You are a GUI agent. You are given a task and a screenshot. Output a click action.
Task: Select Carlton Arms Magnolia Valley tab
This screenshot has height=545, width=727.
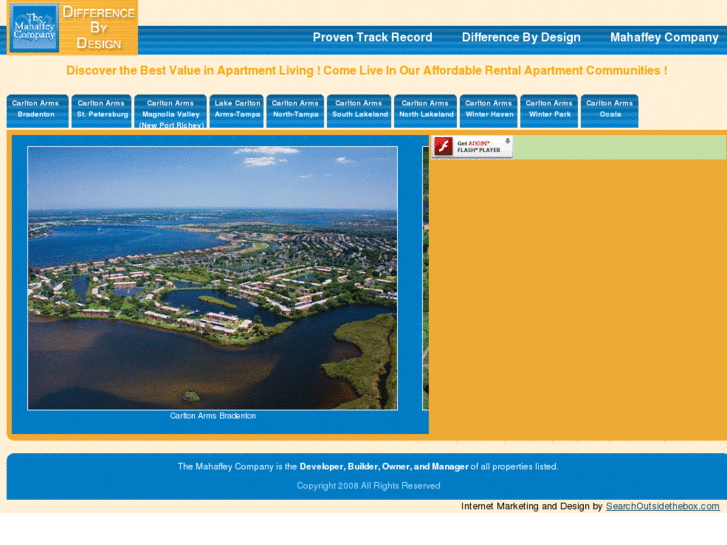point(171,111)
